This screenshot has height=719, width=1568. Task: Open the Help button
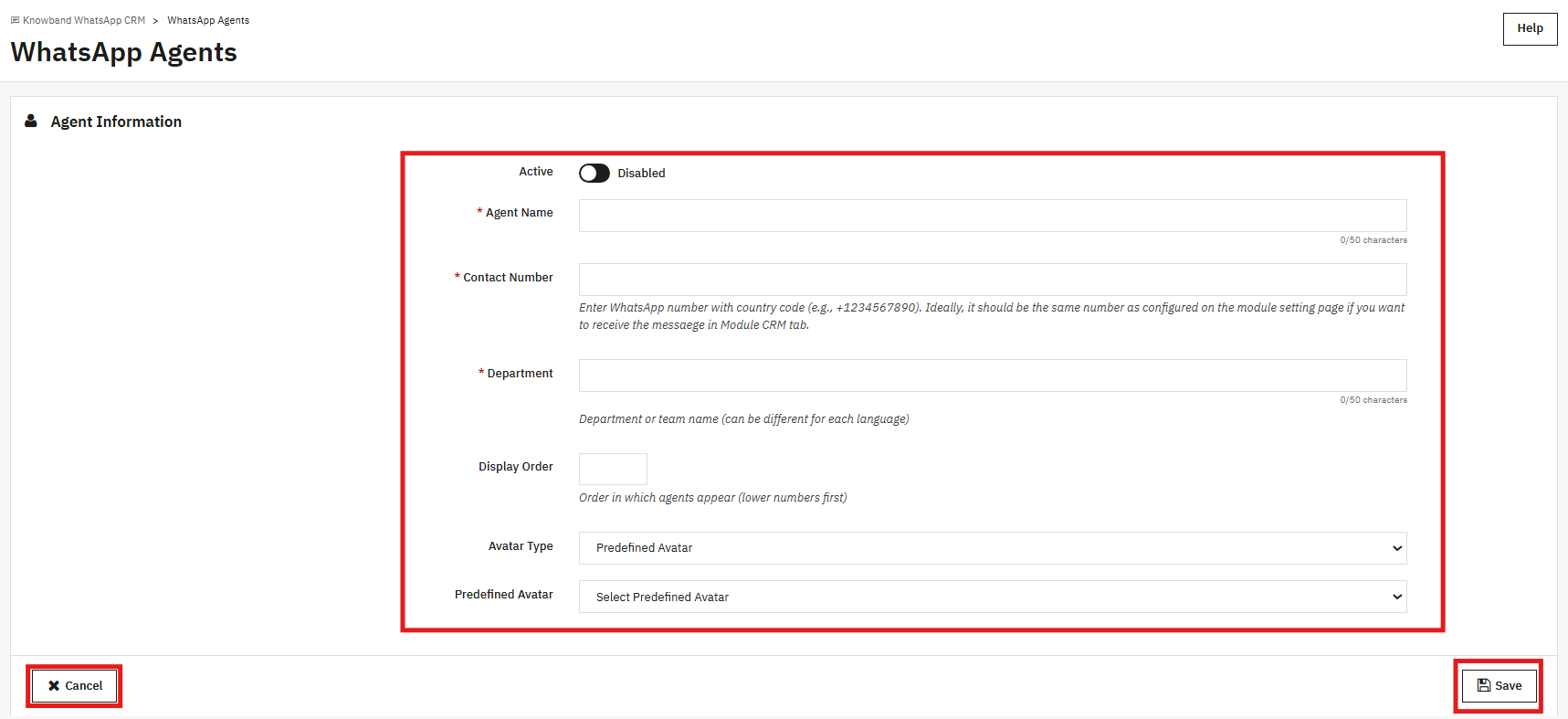click(x=1530, y=28)
